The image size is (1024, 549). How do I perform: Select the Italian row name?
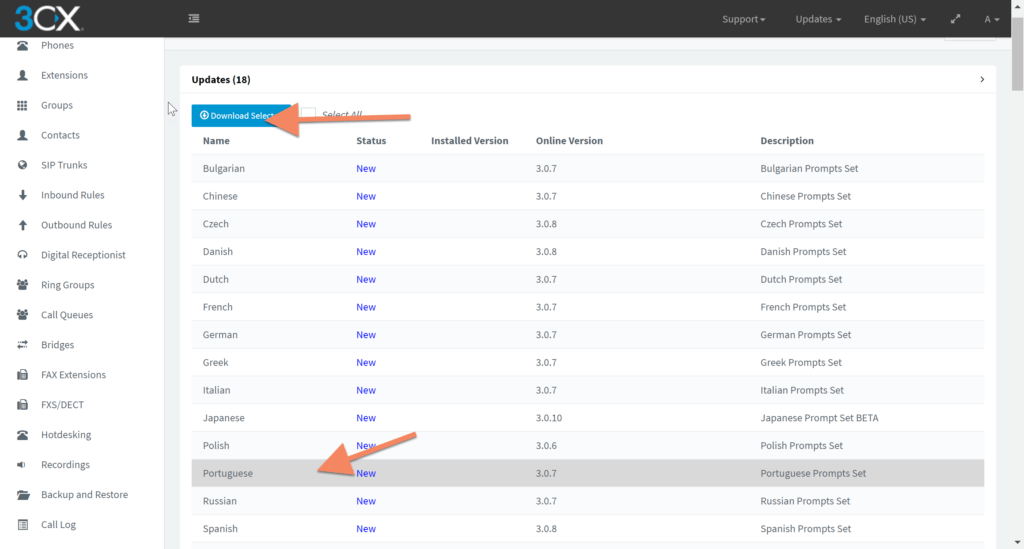tap(216, 390)
